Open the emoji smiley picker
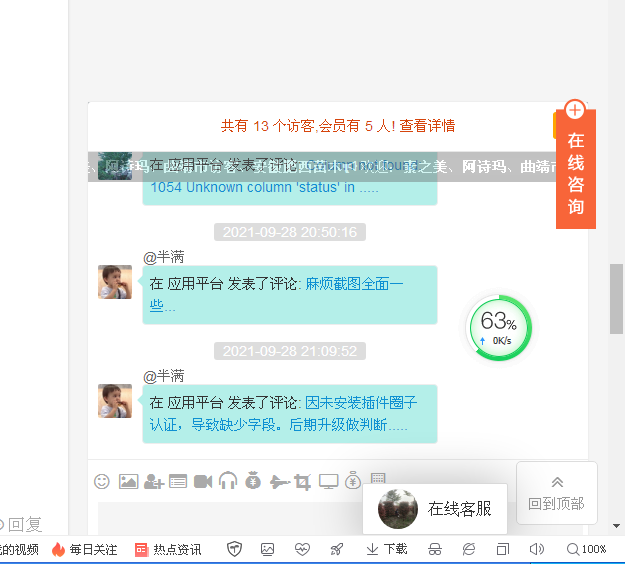625x564 pixels. point(101,481)
